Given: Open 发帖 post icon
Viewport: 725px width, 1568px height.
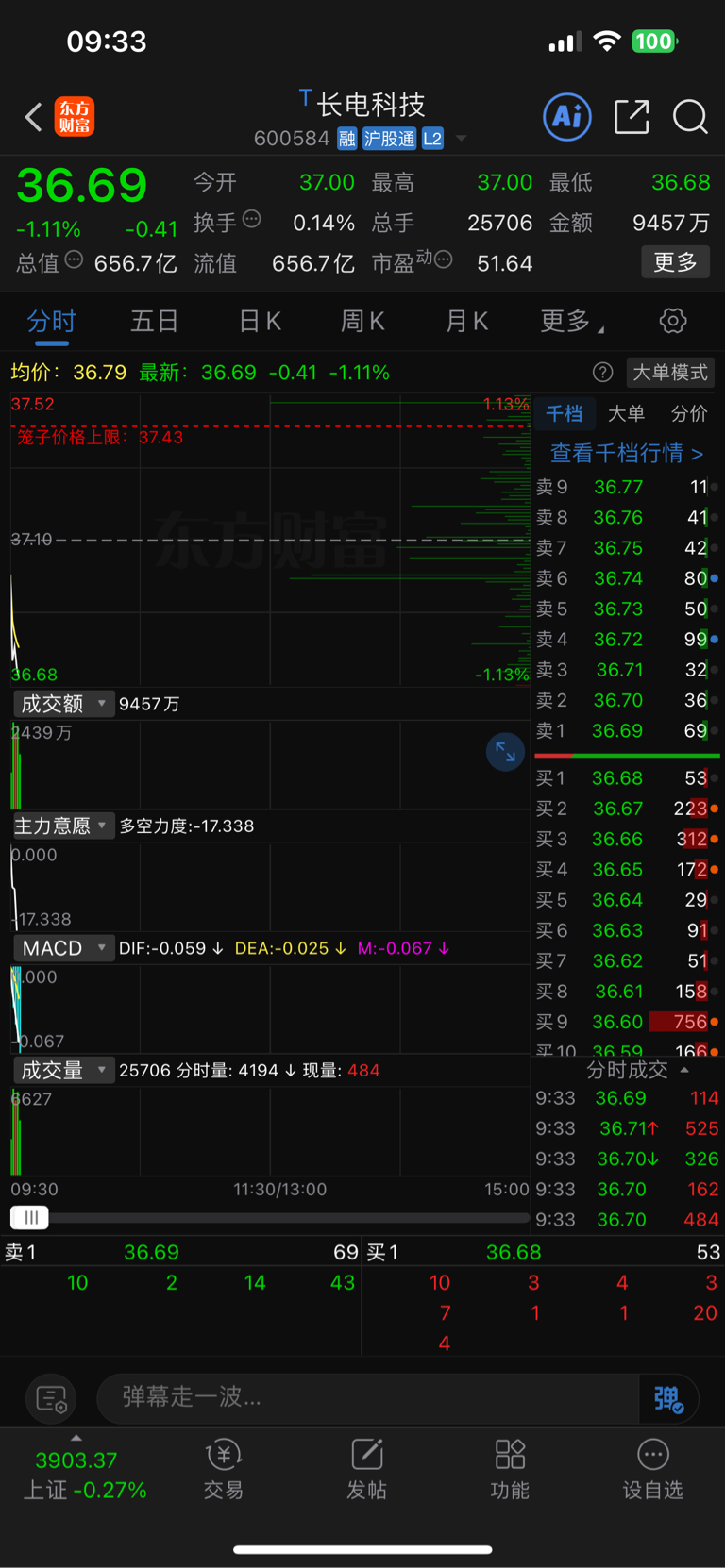Looking at the screenshot, I should tap(366, 1470).
